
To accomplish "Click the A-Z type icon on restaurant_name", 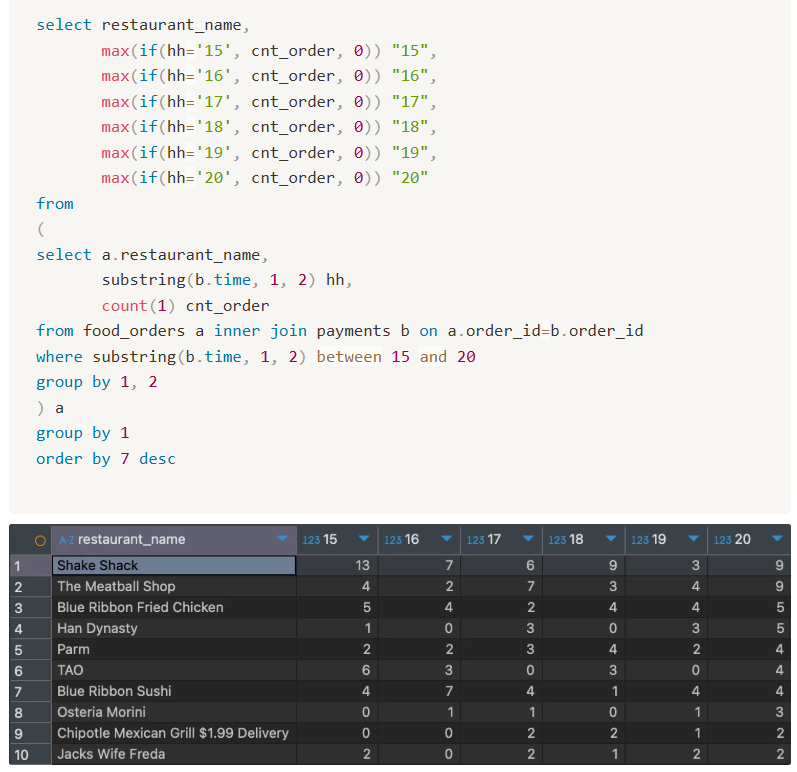I will (x=66, y=540).
